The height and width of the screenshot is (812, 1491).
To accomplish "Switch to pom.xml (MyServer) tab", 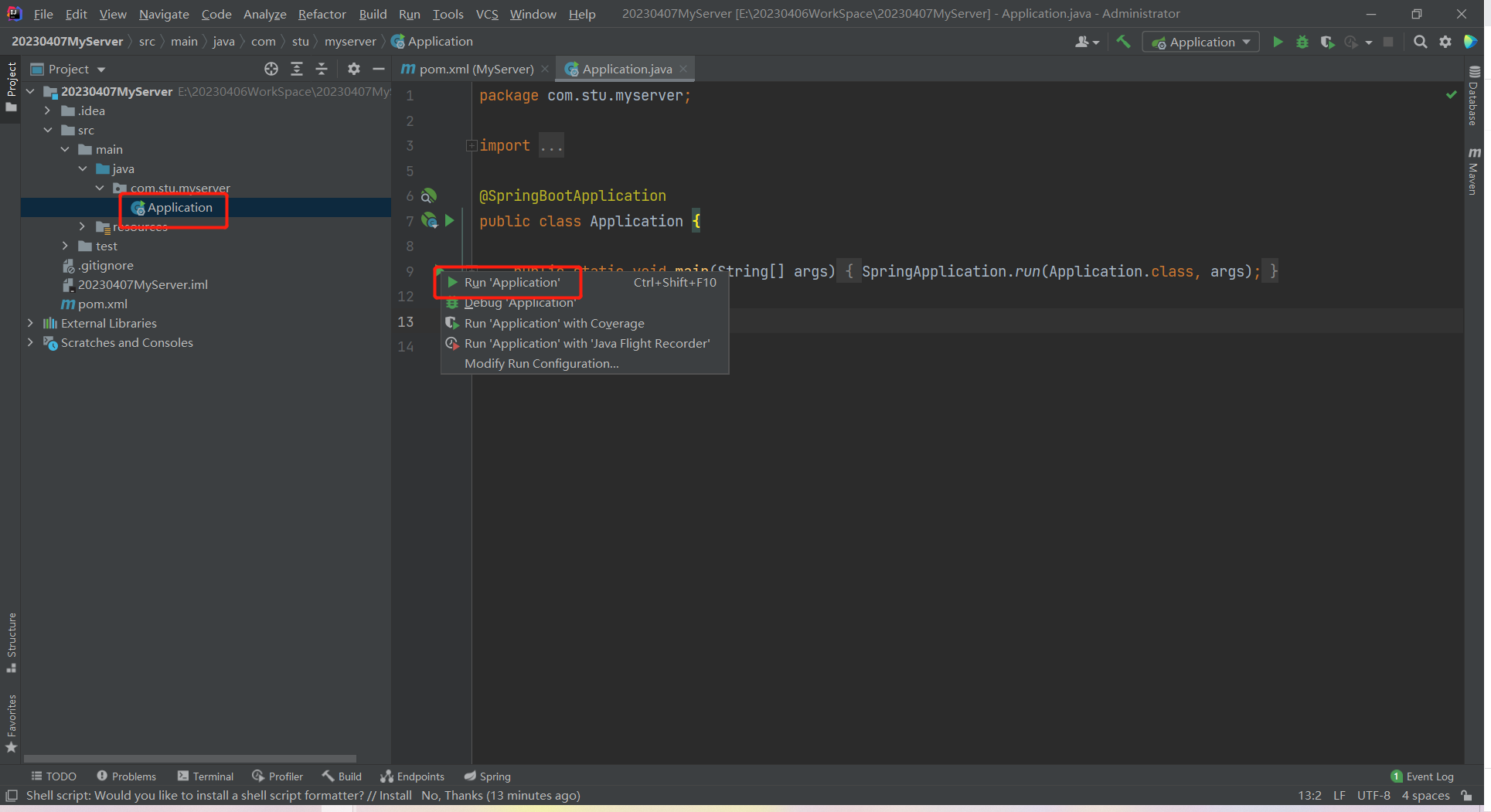I will click(x=475, y=69).
